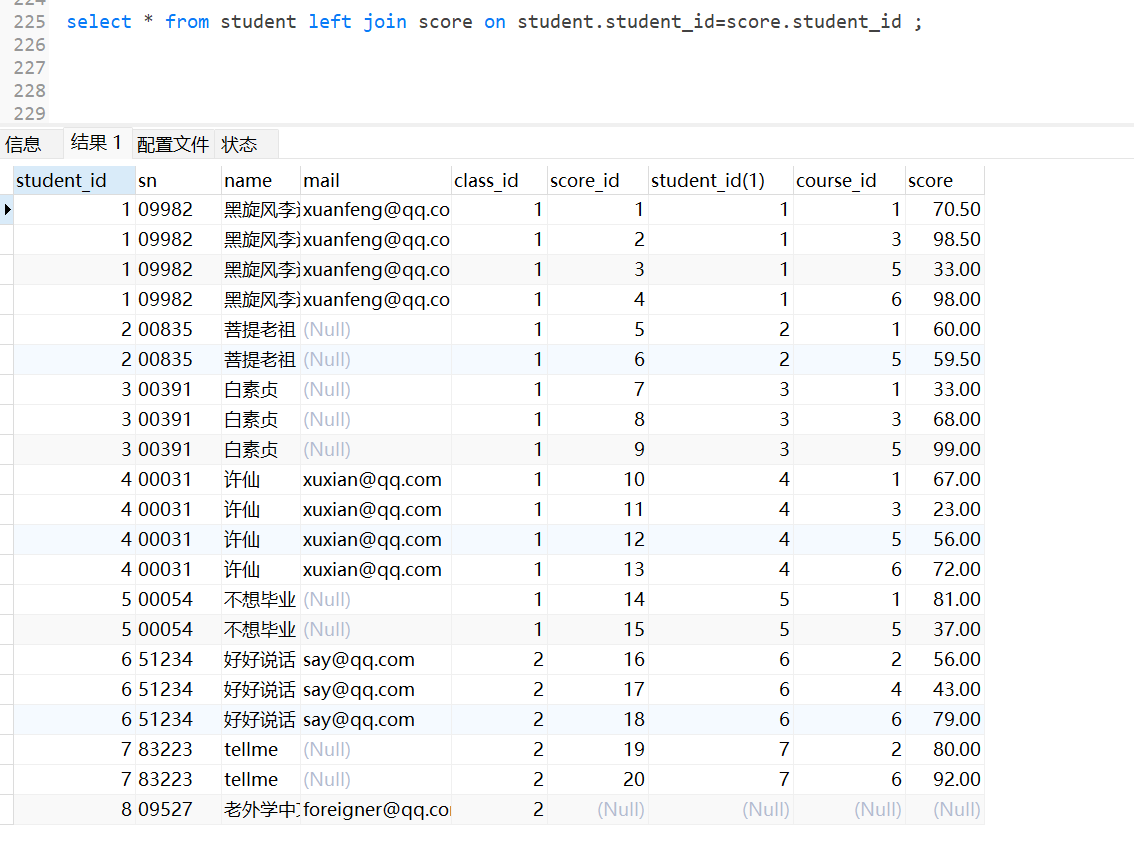
Task: Click the select keyword in line 225
Action: point(99,22)
